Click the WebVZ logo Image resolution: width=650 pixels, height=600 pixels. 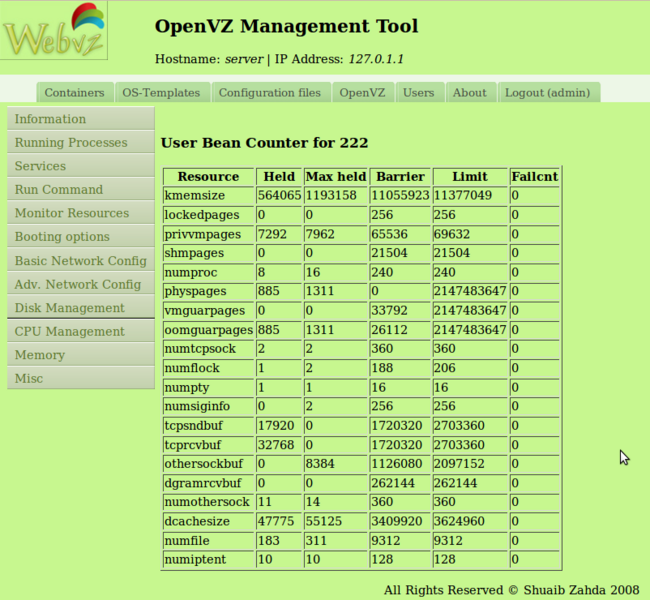click(x=54, y=30)
